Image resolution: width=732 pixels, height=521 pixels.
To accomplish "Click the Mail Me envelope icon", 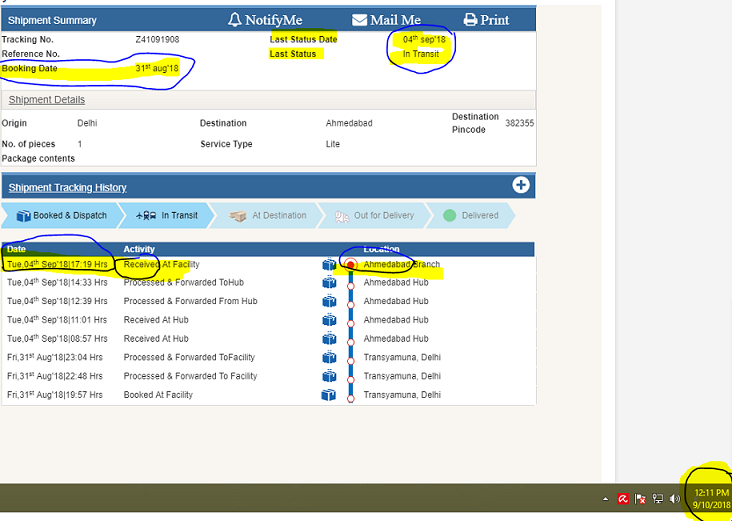I will tap(360, 19).
